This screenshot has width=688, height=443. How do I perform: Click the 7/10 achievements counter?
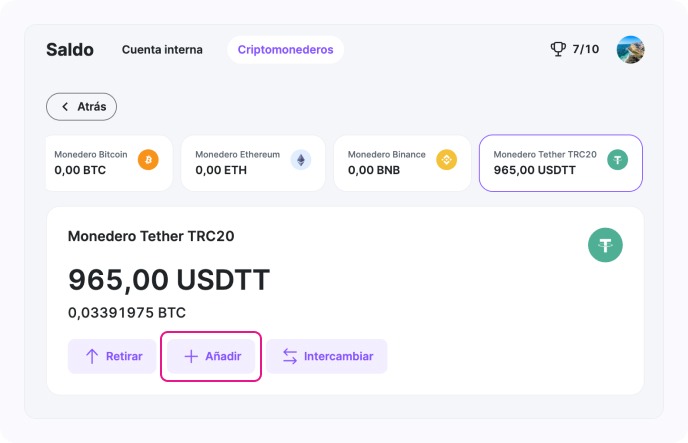(x=586, y=49)
